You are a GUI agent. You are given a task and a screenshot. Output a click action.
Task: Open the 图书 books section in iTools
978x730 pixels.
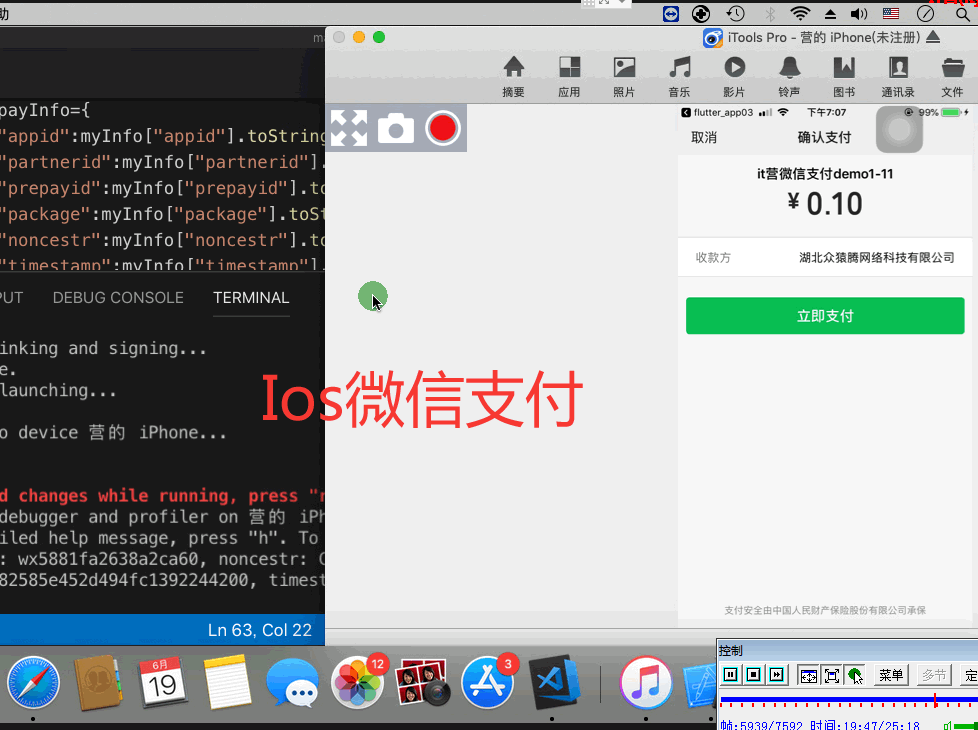point(844,77)
